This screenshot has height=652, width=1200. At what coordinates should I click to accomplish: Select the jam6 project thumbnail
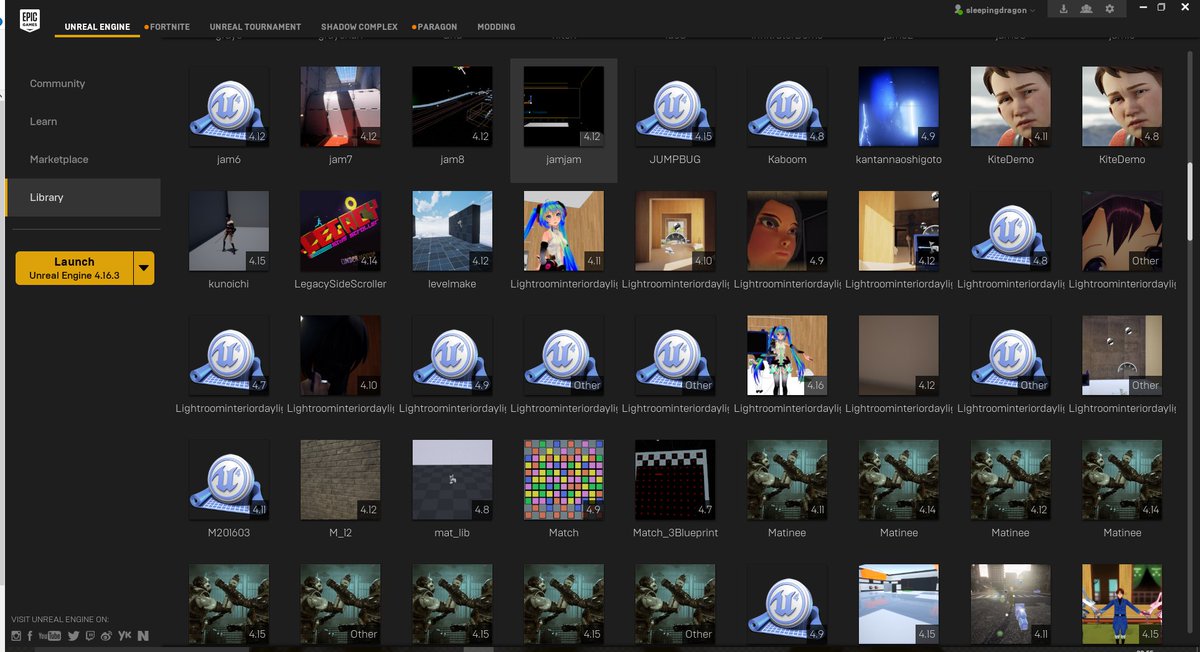229,107
